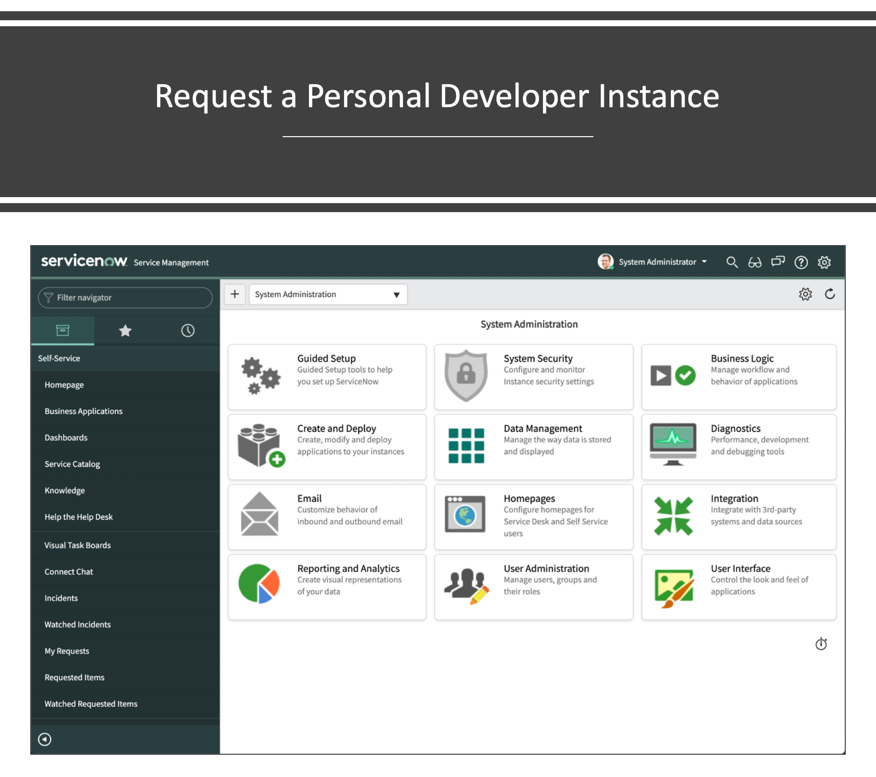Switch to the favorites star tab

(x=125, y=331)
